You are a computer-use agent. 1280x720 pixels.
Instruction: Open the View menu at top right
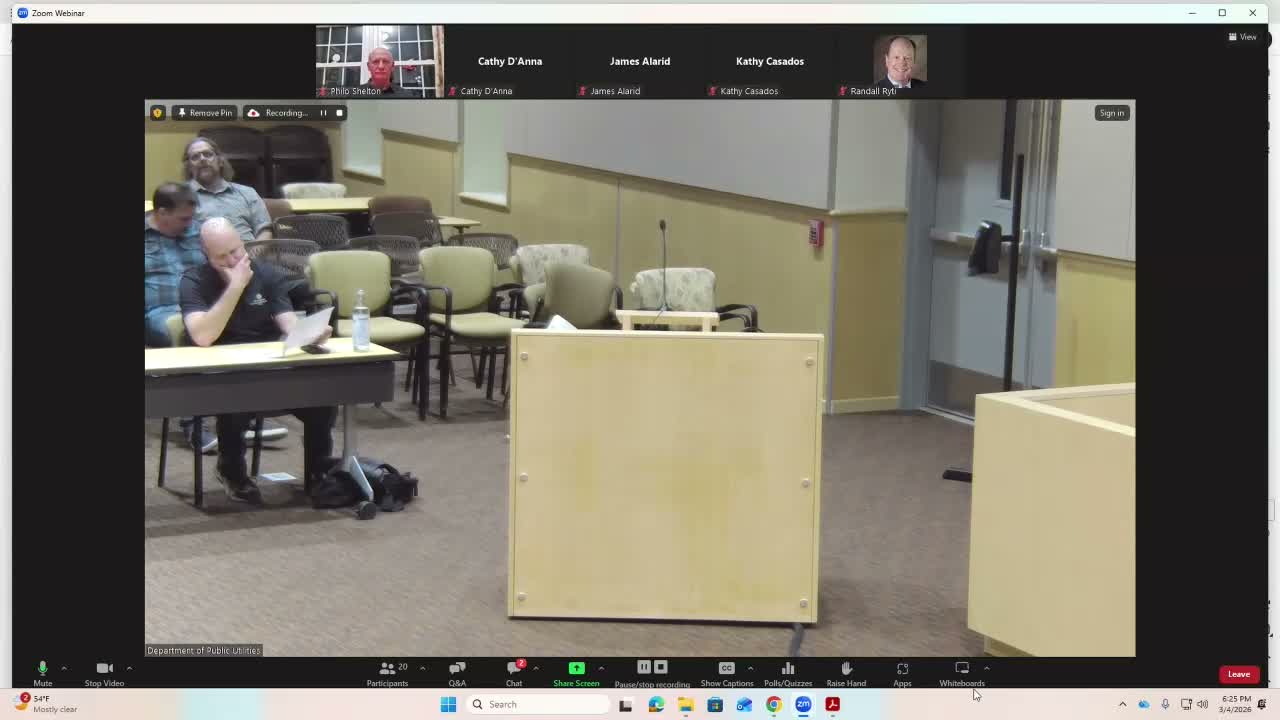pos(1242,37)
